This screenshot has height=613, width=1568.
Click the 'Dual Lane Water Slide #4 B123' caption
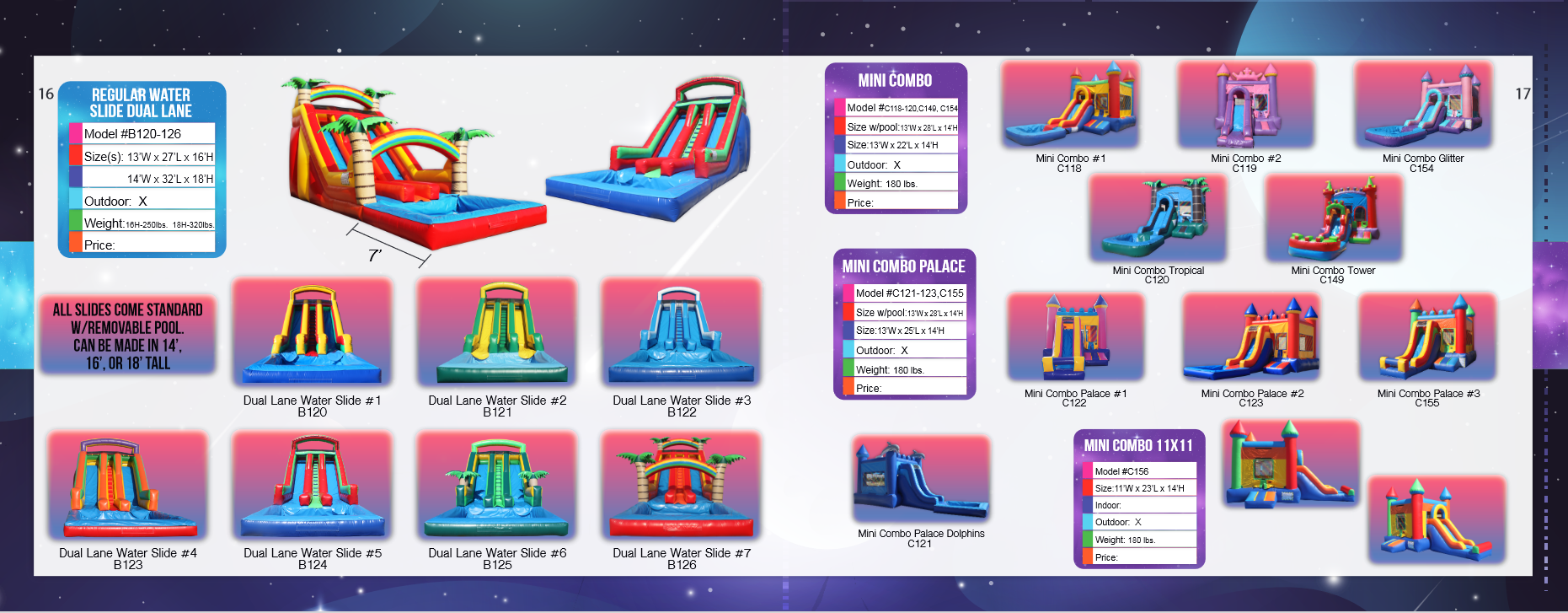pyautogui.click(x=128, y=558)
